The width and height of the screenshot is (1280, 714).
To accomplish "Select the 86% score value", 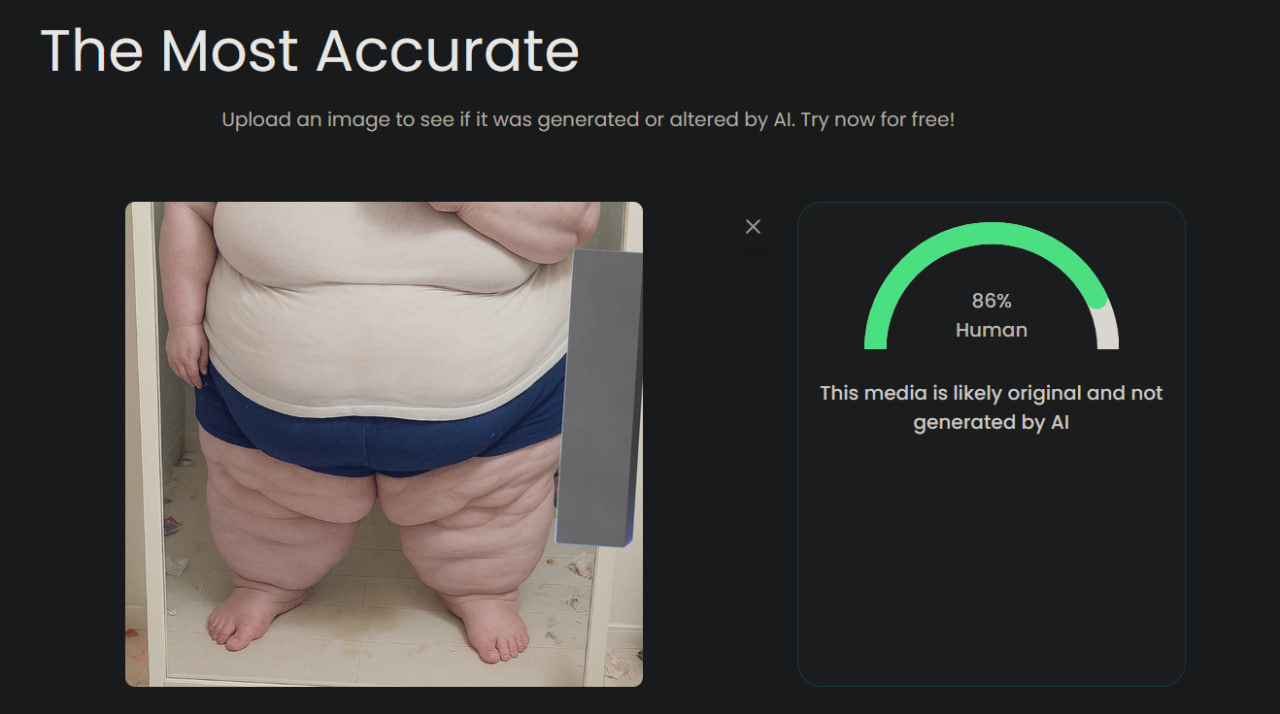I will (991, 301).
